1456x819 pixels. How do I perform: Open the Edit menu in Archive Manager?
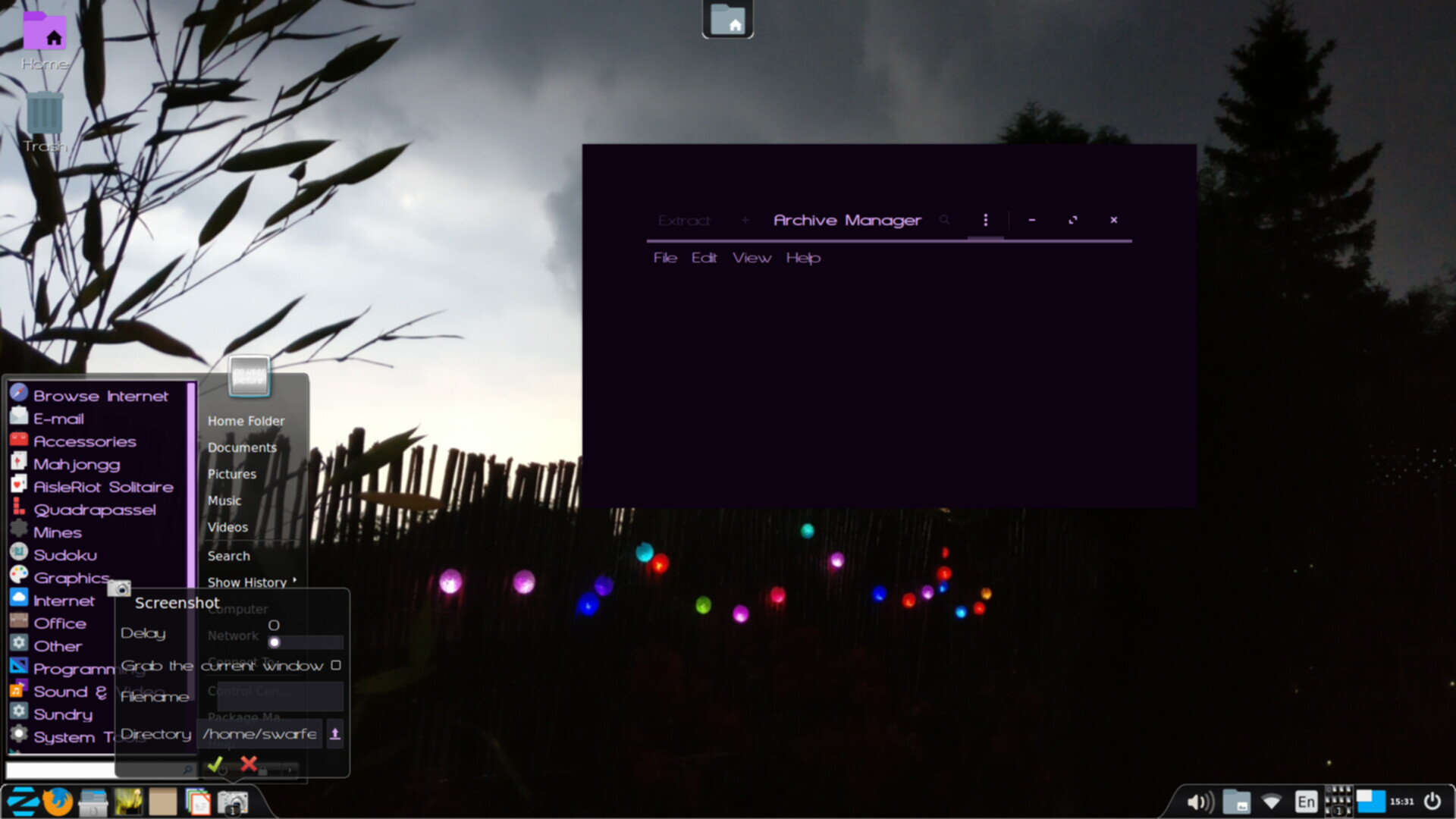pyautogui.click(x=704, y=258)
